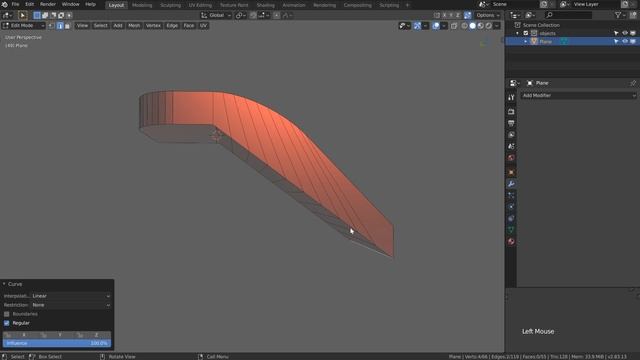
Task: Open the Add Modifier dropdown
Action: [578, 96]
